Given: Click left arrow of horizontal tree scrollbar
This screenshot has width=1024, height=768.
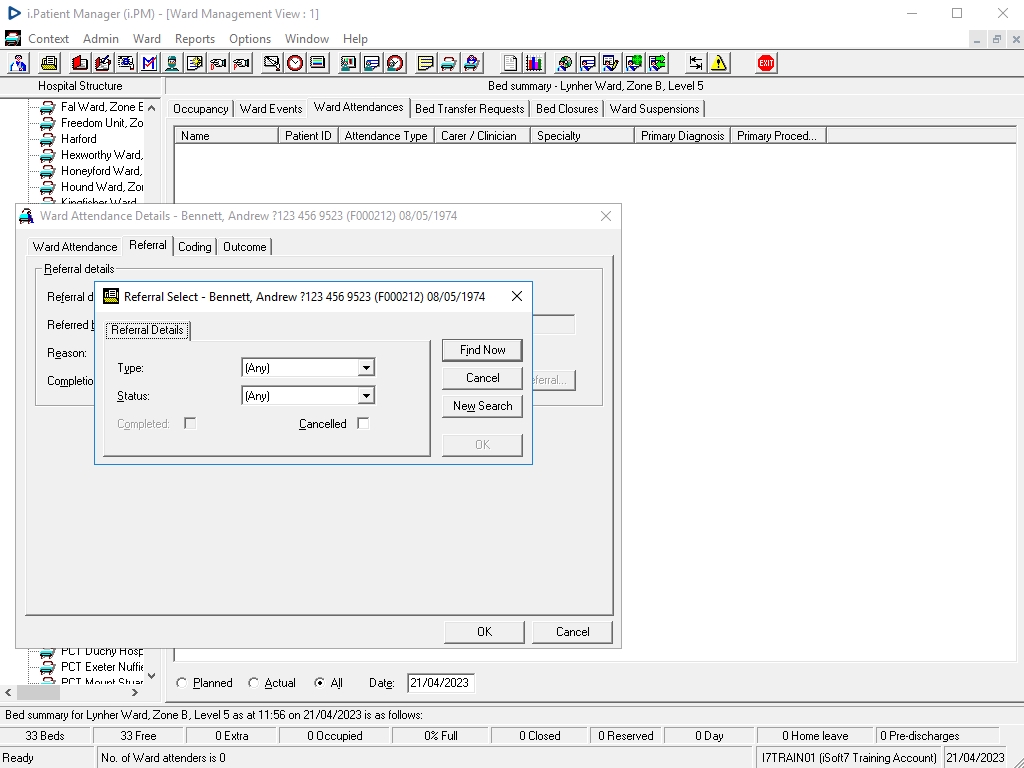Looking at the screenshot, I should pyautogui.click(x=8, y=692).
